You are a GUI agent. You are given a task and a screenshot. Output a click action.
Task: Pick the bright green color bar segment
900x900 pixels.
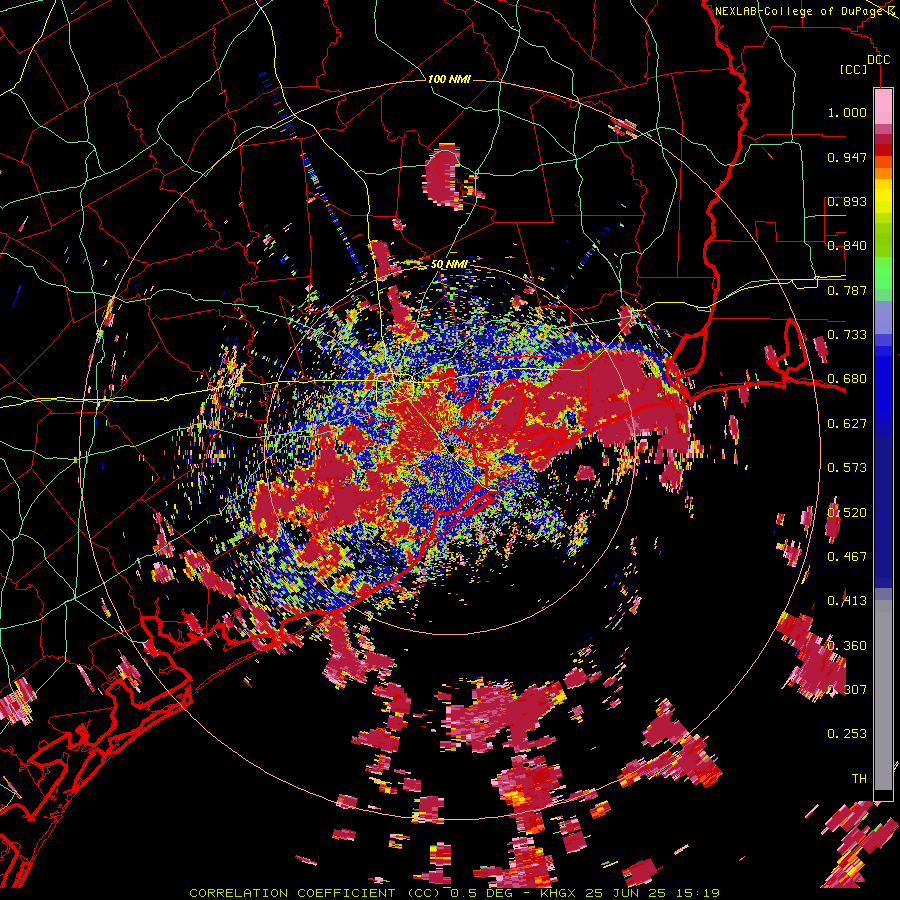[883, 273]
